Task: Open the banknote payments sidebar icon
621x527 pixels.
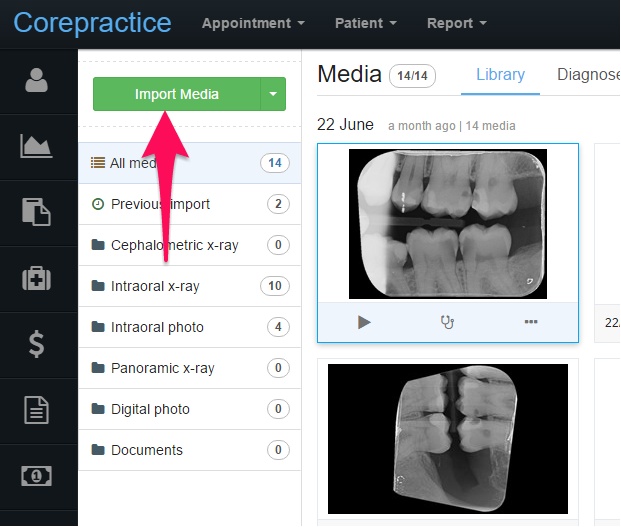Action: 36,476
